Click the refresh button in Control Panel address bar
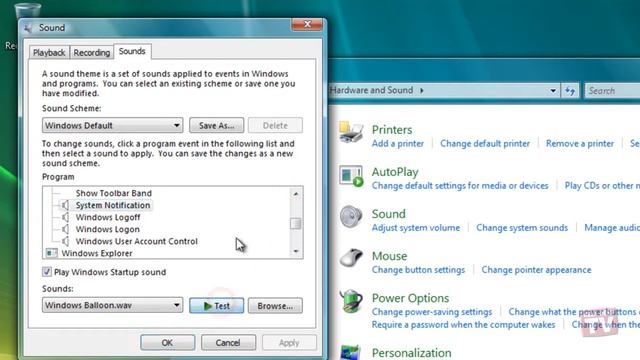 [x=570, y=91]
